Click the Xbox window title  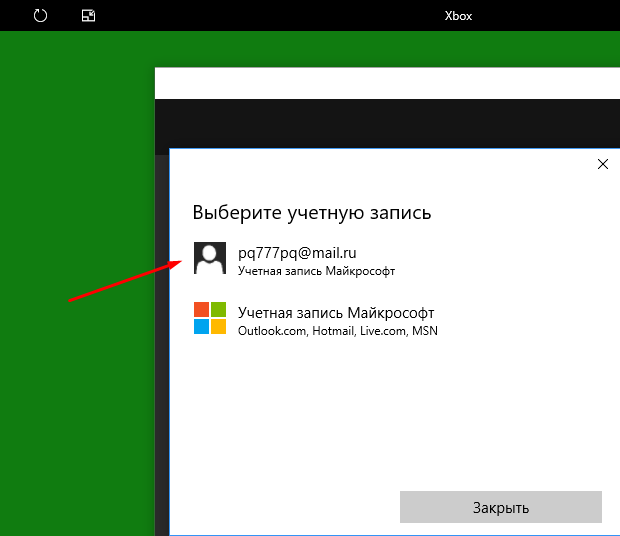pos(458,16)
